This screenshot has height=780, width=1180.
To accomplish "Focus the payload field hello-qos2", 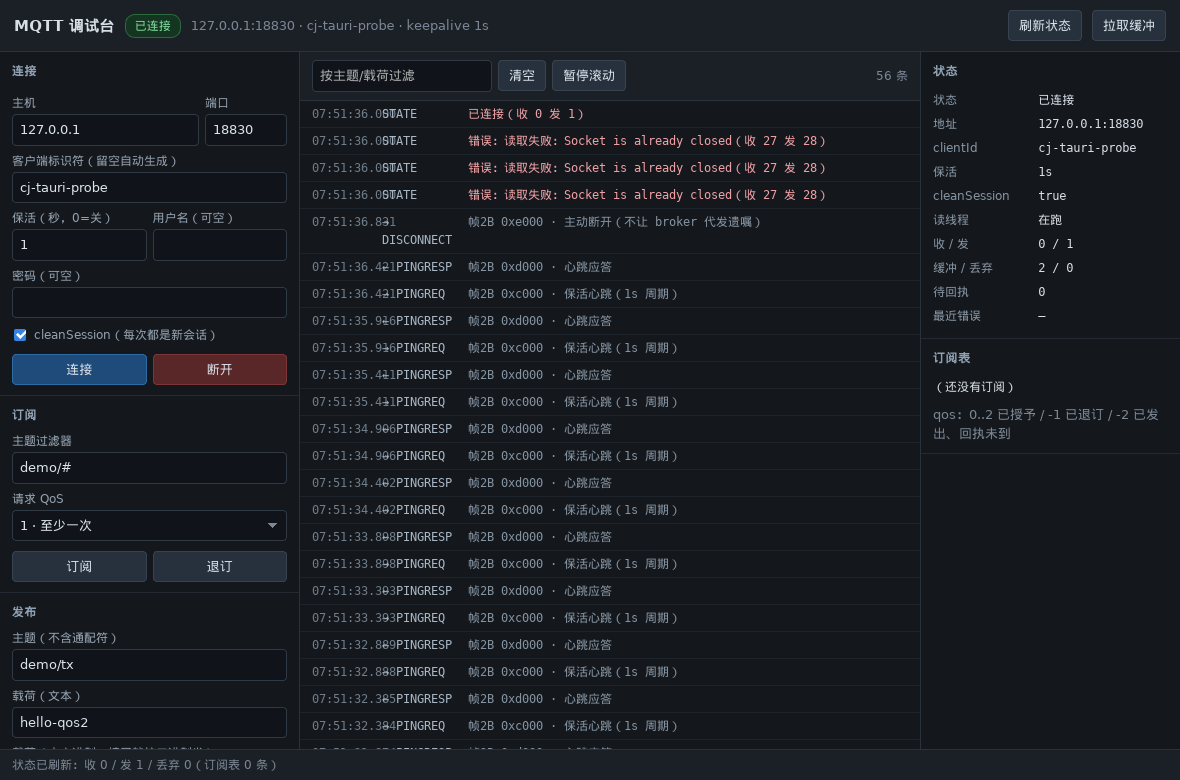I will [149, 723].
